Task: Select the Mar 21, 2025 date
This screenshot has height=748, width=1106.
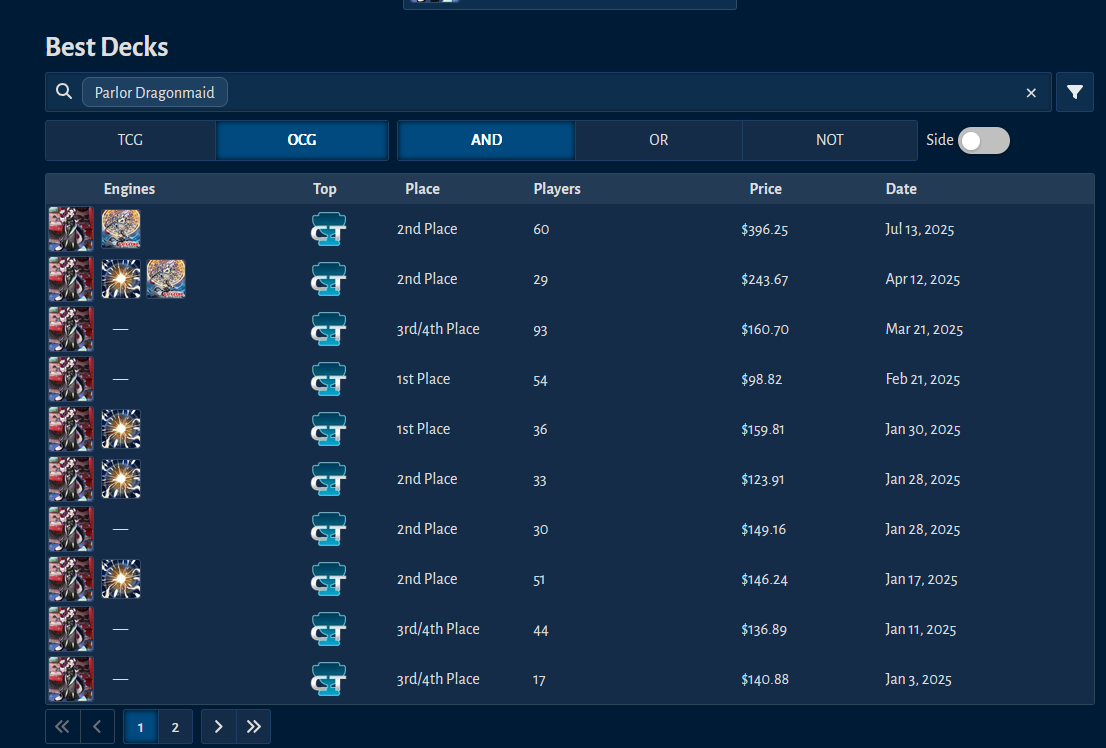Action: 924,329
